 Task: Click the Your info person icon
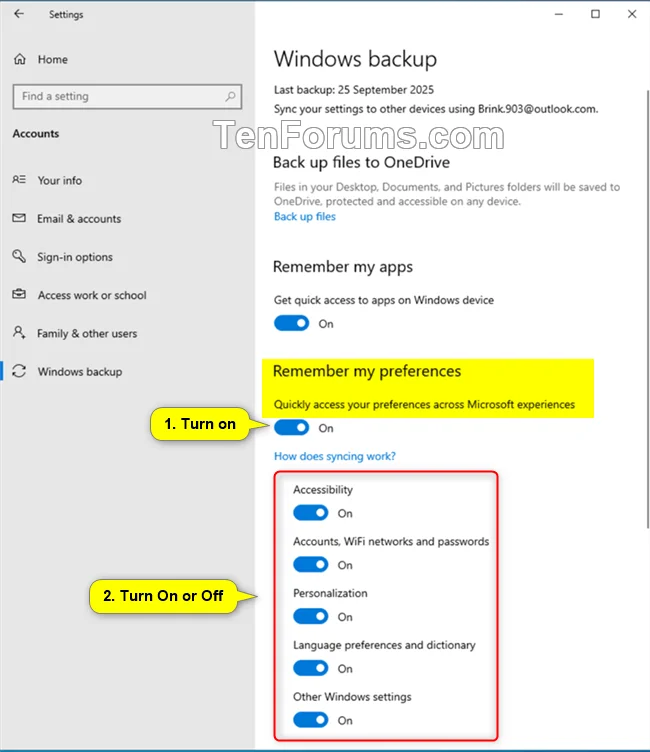point(19,179)
